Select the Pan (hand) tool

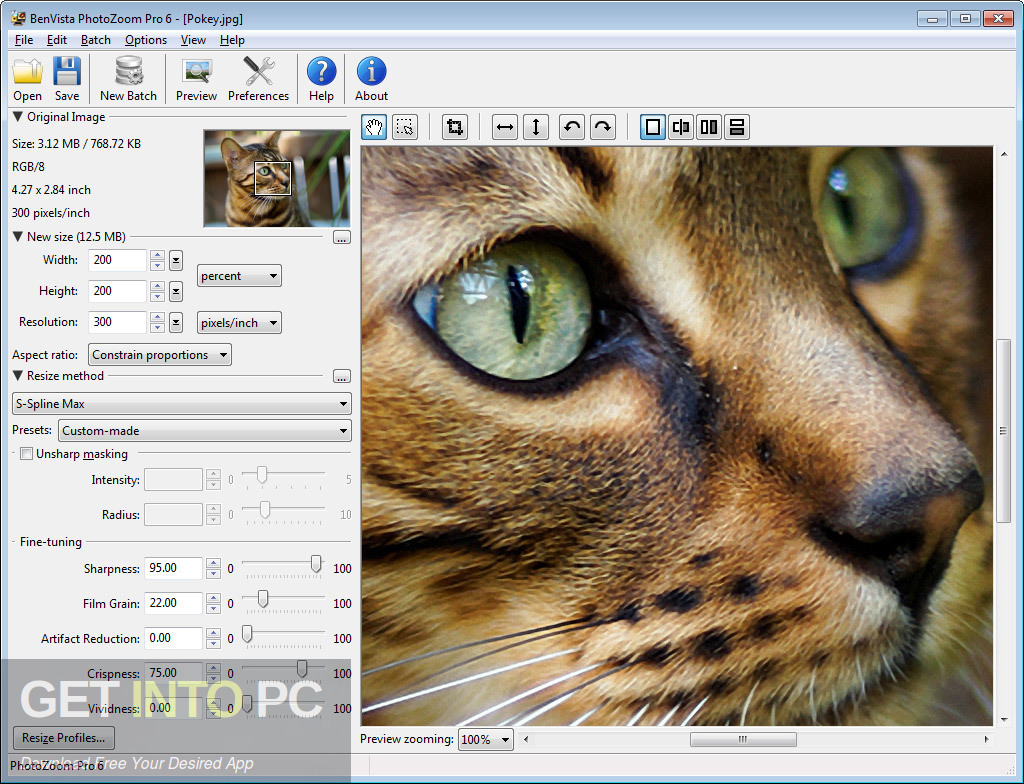[372, 126]
